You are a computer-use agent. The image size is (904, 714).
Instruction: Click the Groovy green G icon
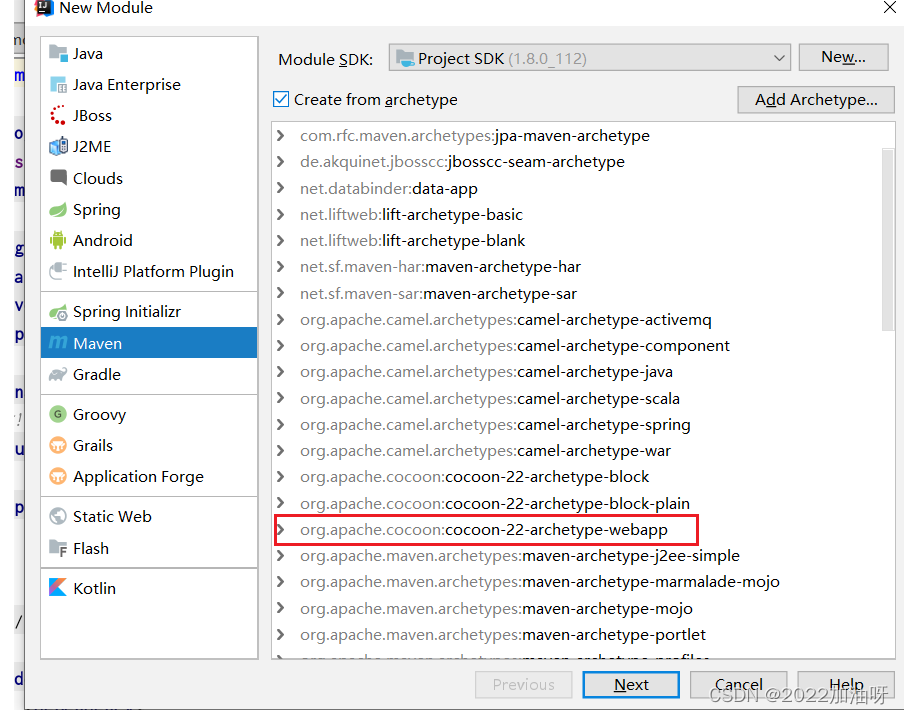coord(58,414)
